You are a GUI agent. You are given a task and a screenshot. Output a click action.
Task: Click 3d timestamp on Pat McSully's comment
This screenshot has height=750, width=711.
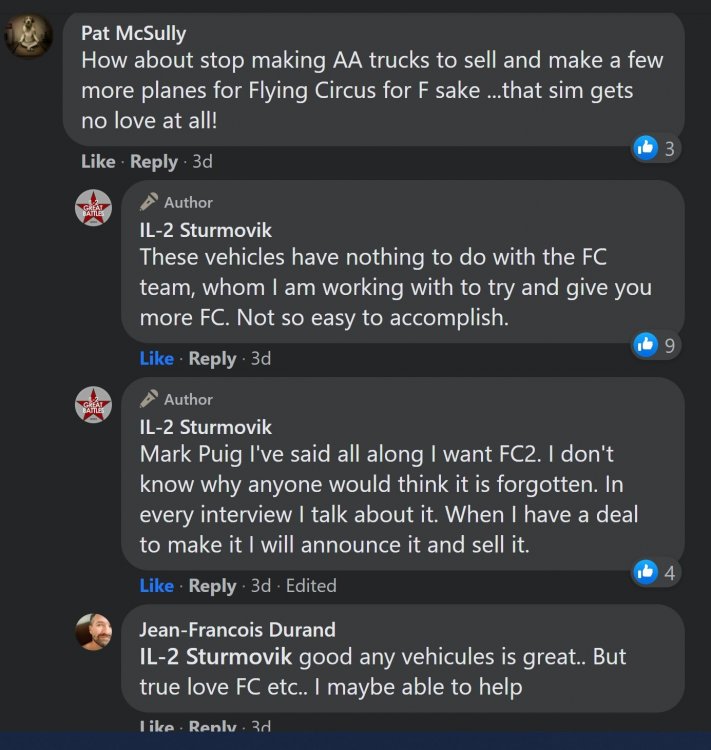click(x=202, y=162)
